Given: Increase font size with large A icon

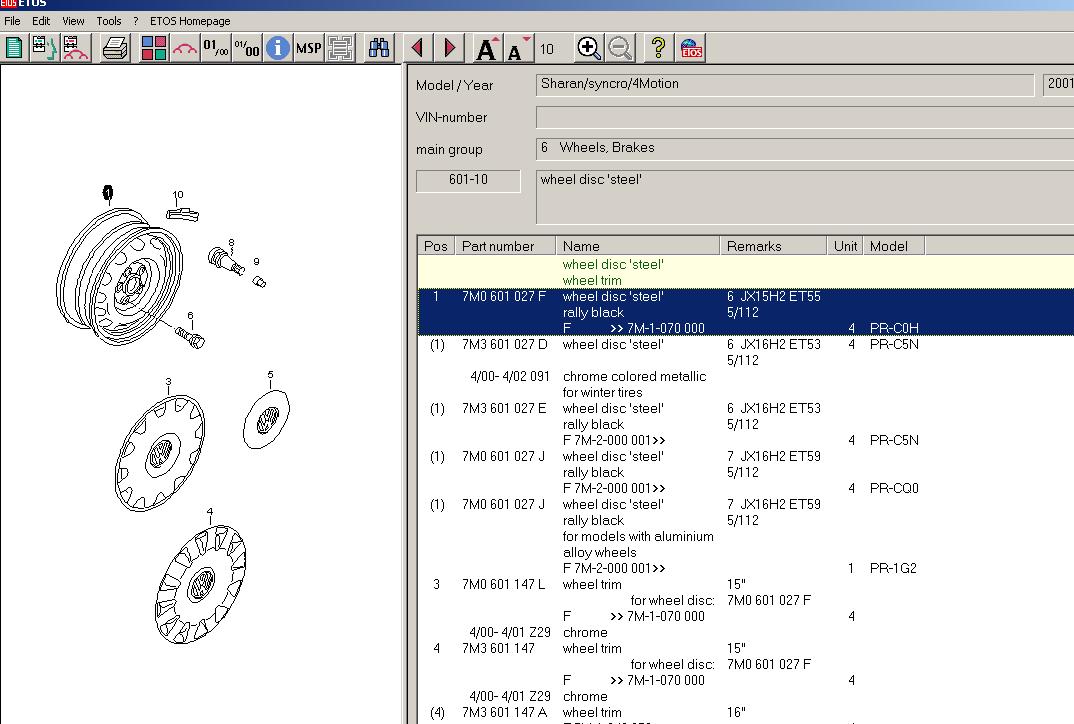Looking at the screenshot, I should [487, 48].
